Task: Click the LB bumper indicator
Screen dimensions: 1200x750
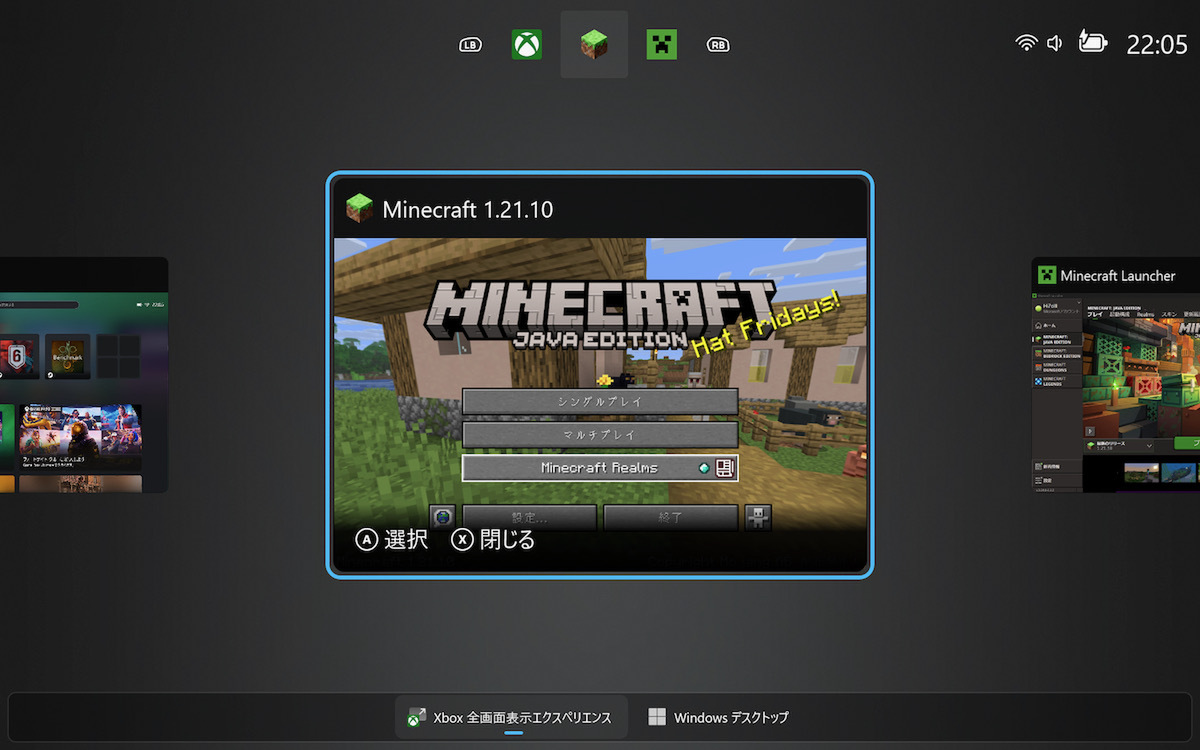Action: click(470, 44)
